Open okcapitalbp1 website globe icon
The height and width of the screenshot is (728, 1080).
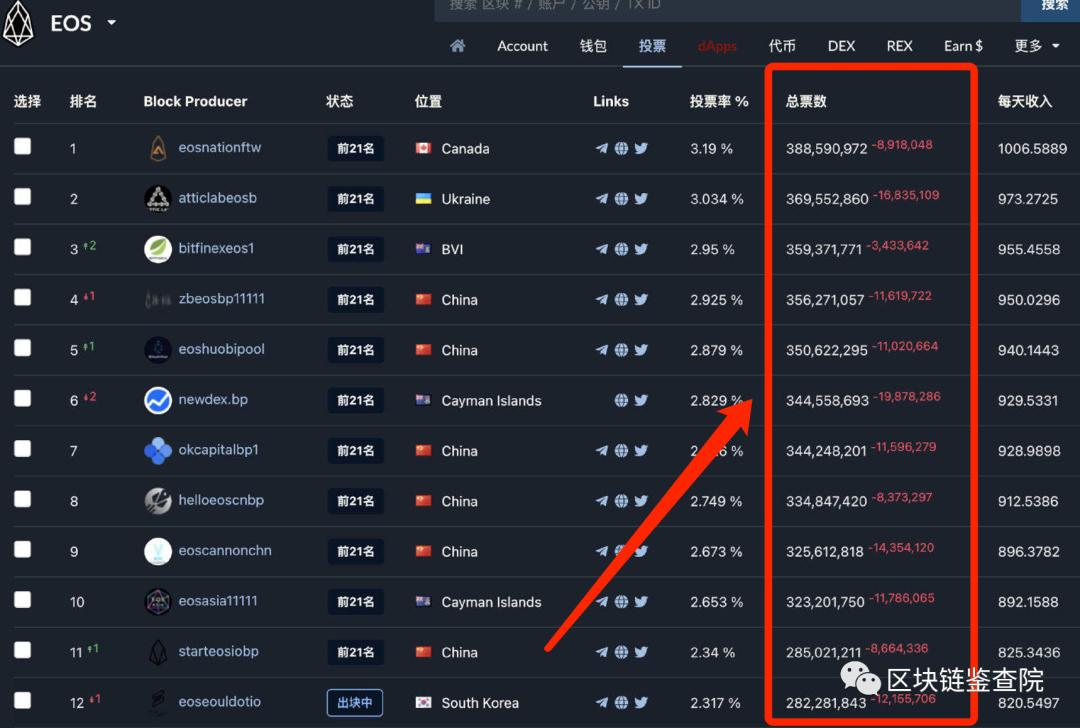(x=621, y=450)
